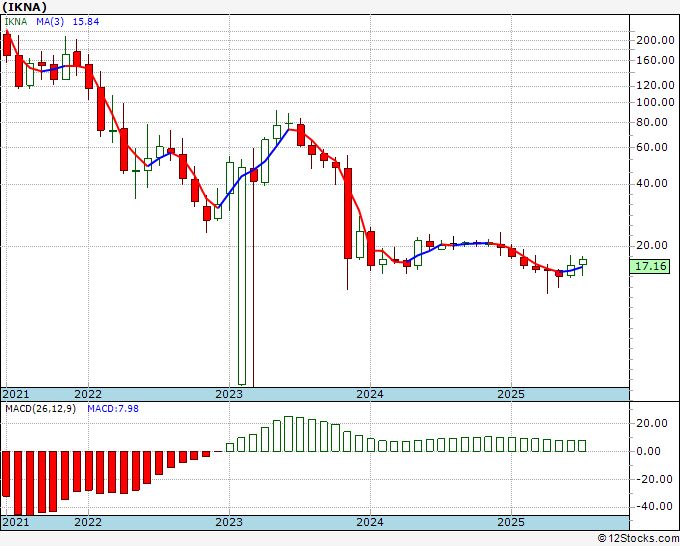
Task: Click 2023 on the MACD panel timeline
Action: [x=229, y=522]
